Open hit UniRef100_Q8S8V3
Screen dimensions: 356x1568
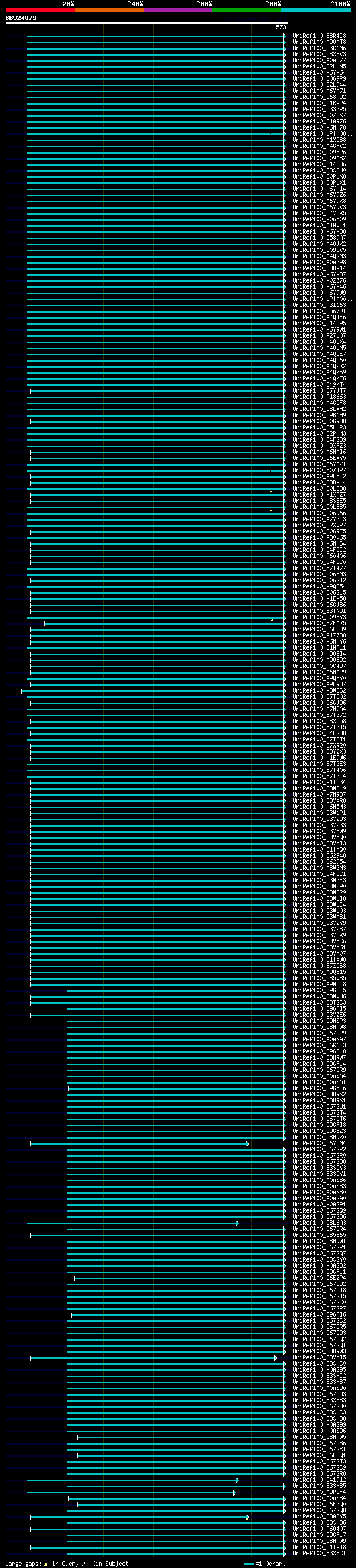click(x=319, y=54)
